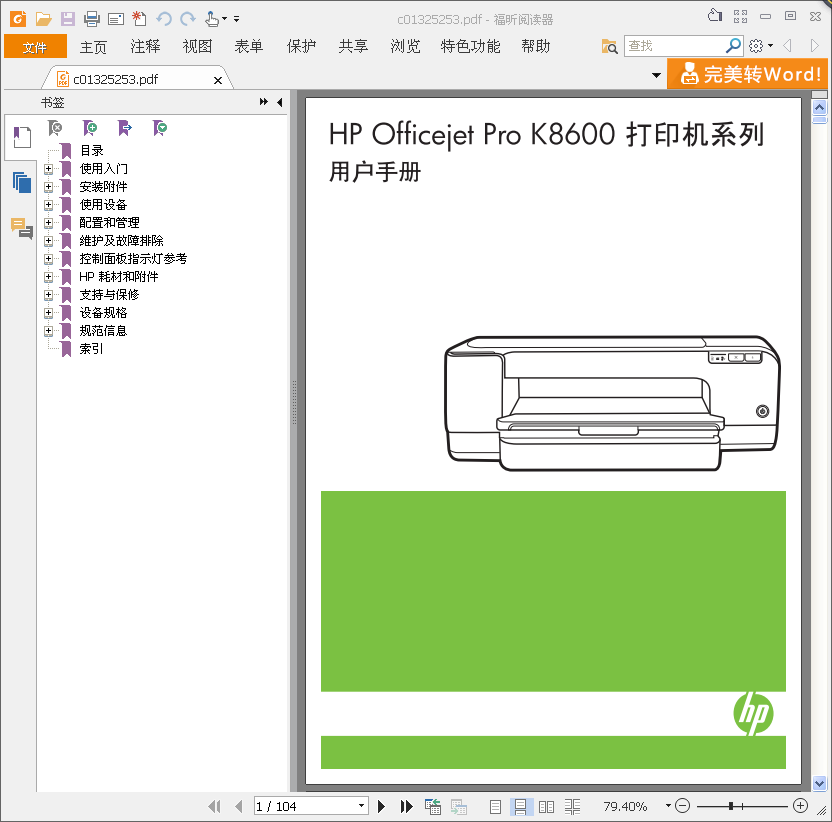This screenshot has width=832, height=822.
Task: Click the folder search icon
Action: tap(609, 47)
